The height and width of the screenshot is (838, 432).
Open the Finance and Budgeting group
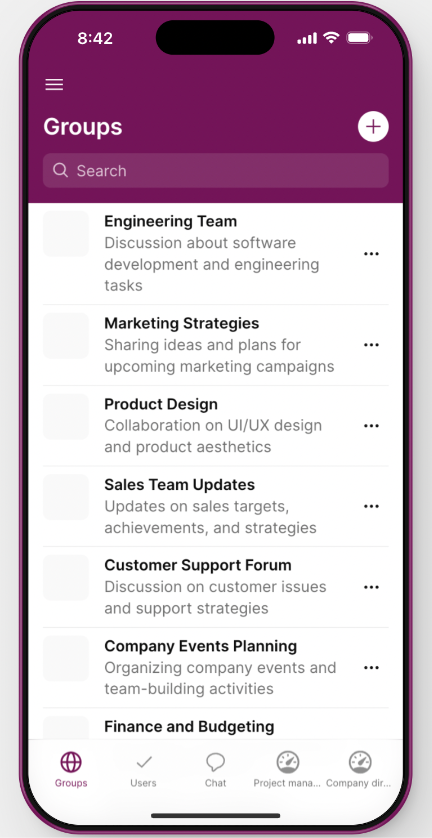click(215, 727)
